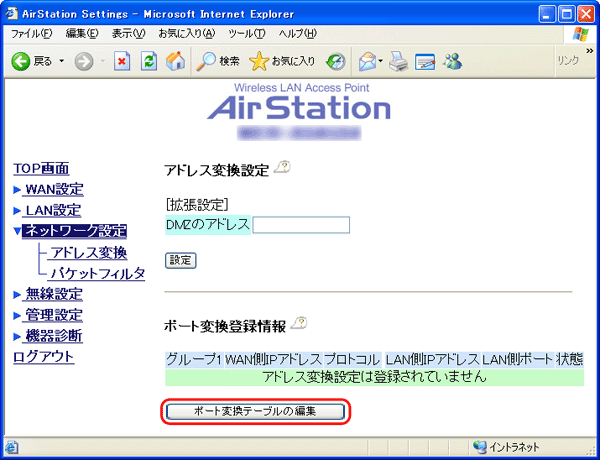This screenshot has width=600, height=460.
Task: Open the Mail envelope icon
Action: point(367,62)
